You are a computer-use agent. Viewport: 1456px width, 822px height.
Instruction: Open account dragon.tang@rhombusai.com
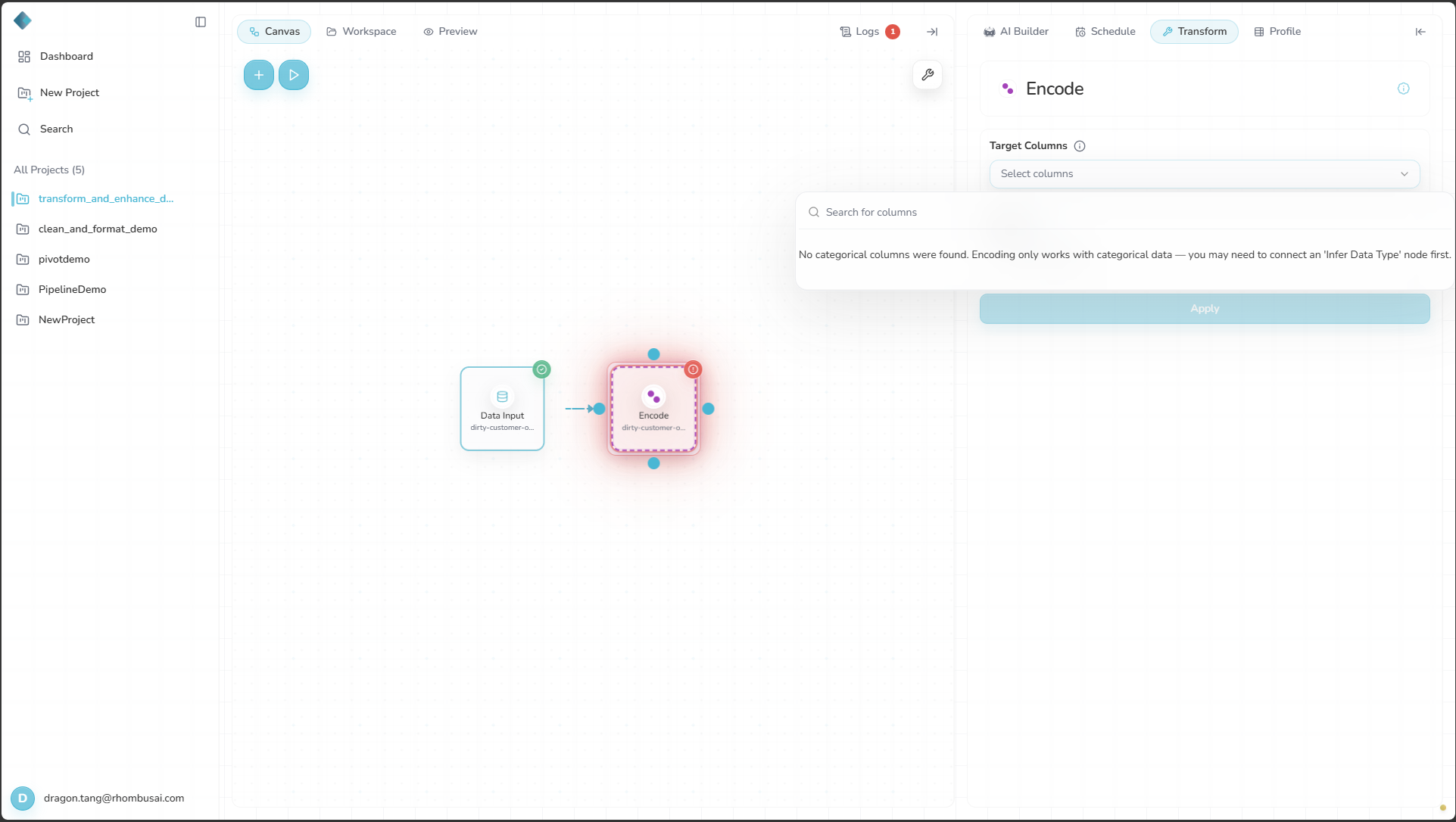click(x=114, y=799)
